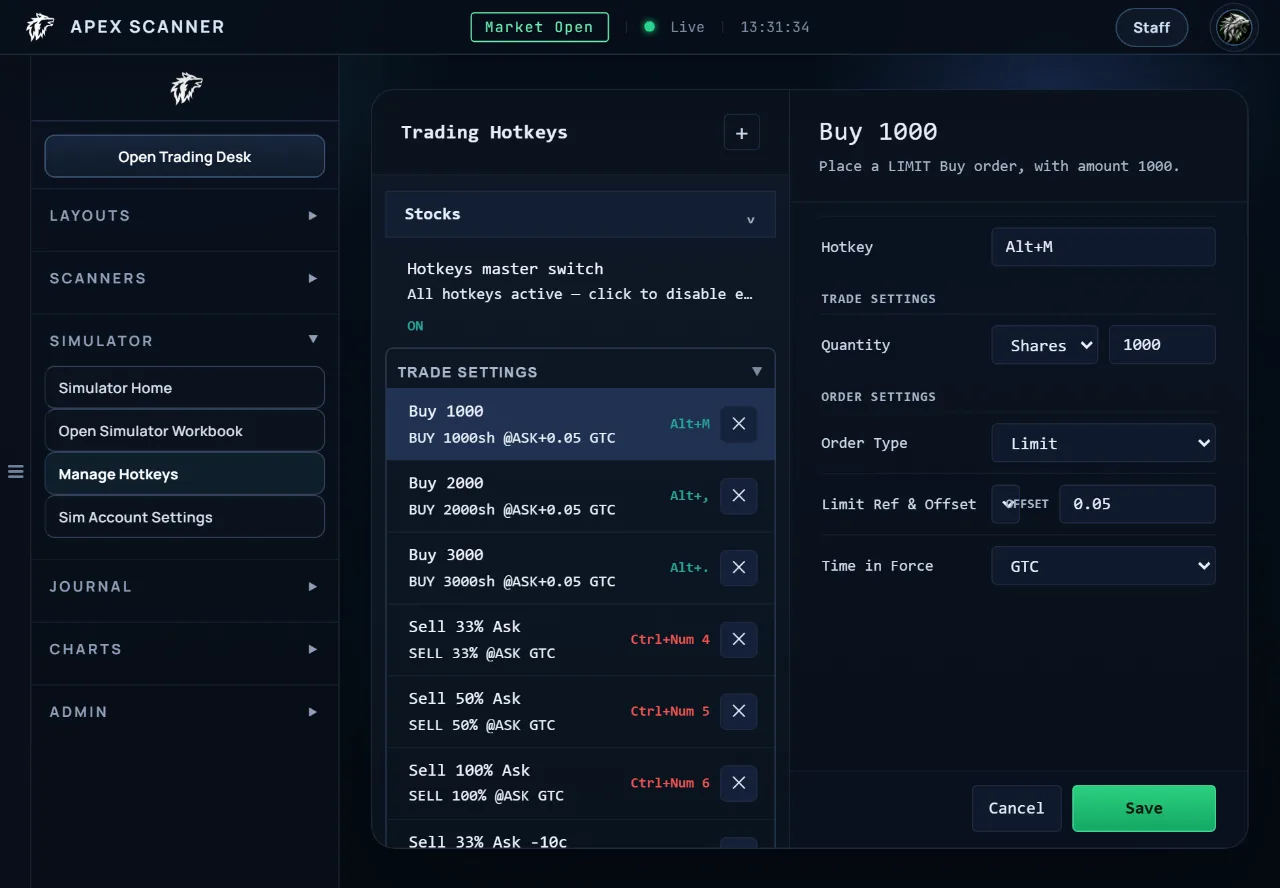Click the Quantity value field 1000
This screenshot has width=1280, height=888.
(x=1162, y=345)
